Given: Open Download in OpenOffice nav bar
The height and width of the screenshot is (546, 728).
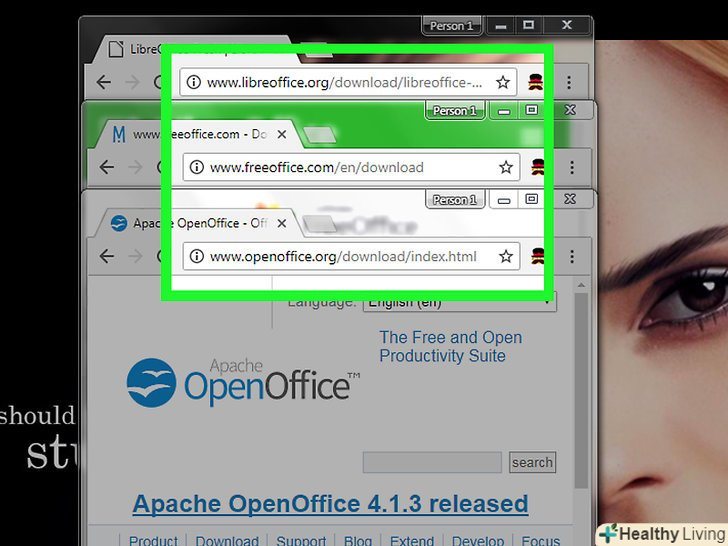Looking at the screenshot, I should 227,540.
